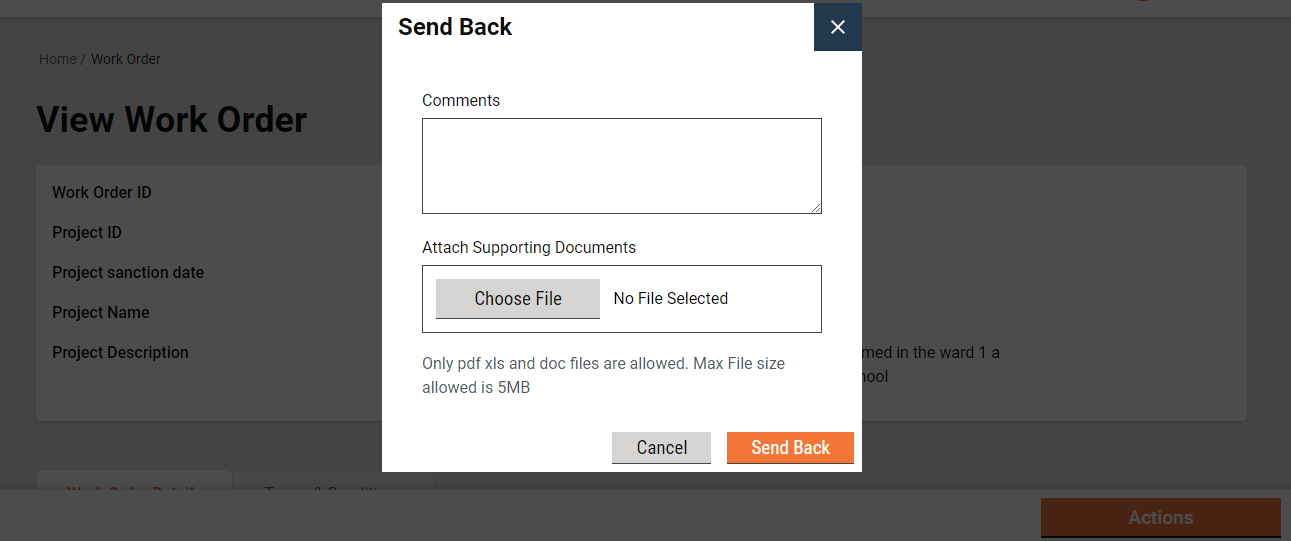
Task: Click into the Comments text area
Action: click(621, 165)
